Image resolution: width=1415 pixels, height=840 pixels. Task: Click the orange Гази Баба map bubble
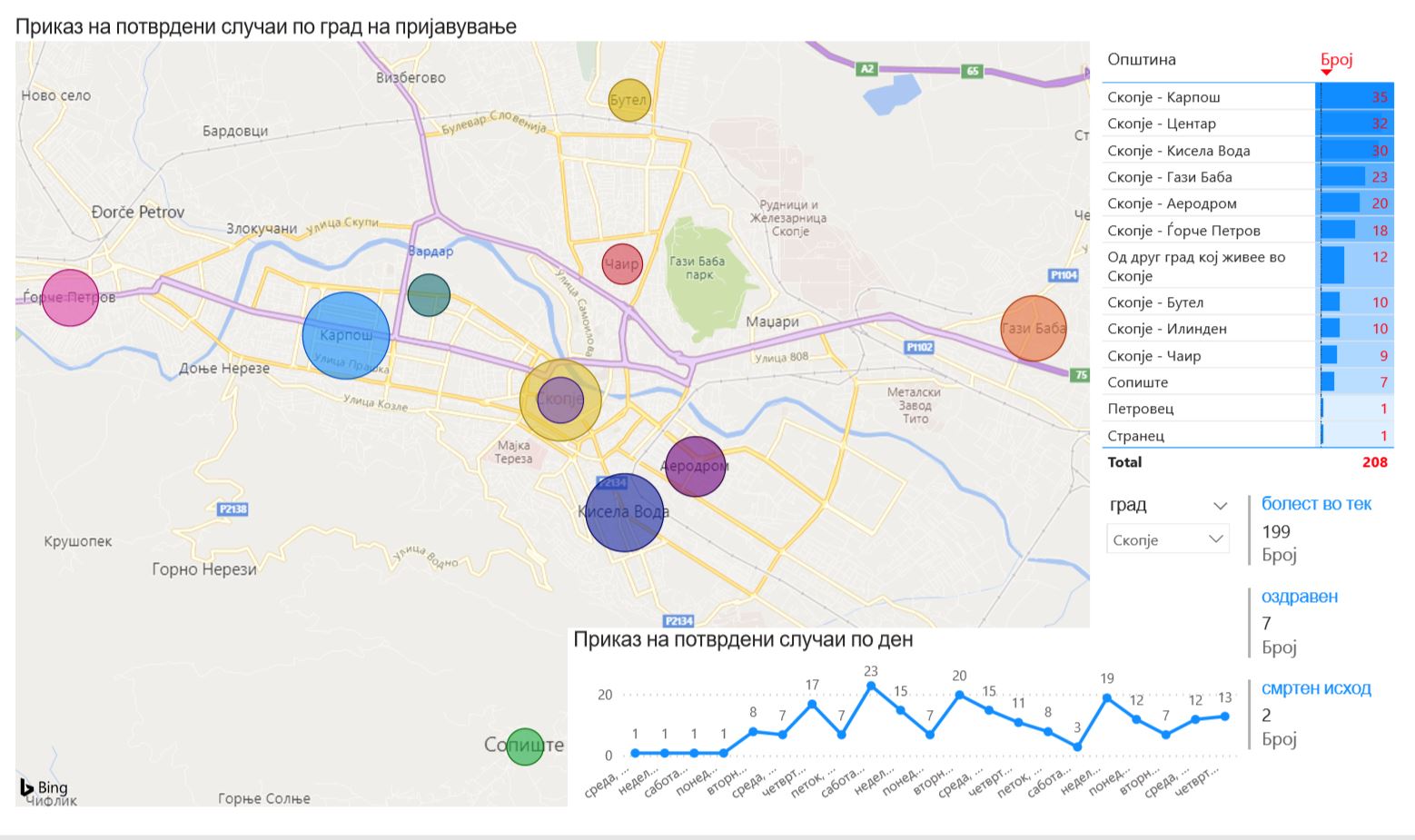[1033, 329]
